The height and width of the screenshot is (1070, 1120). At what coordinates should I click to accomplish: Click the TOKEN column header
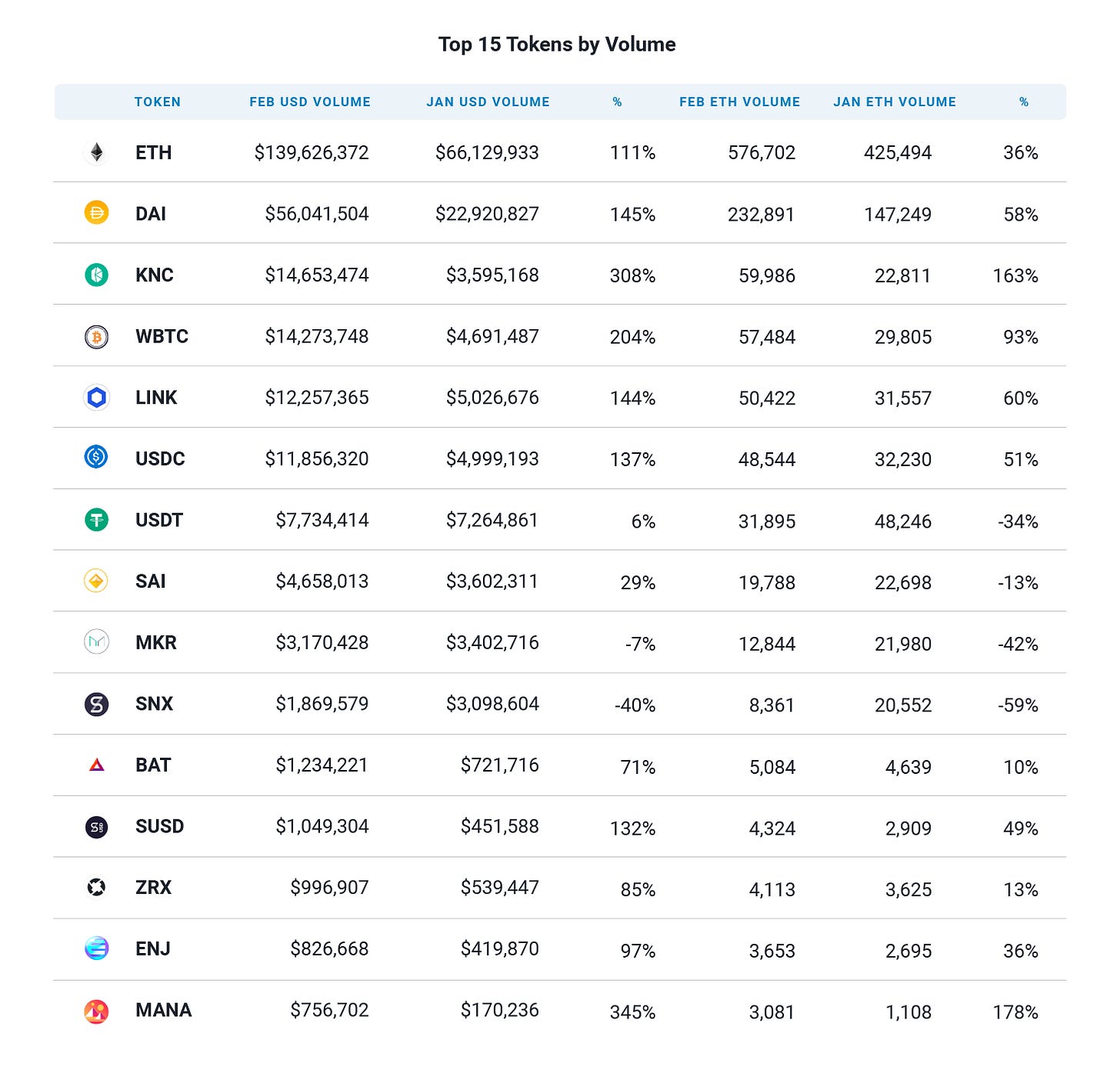158,102
